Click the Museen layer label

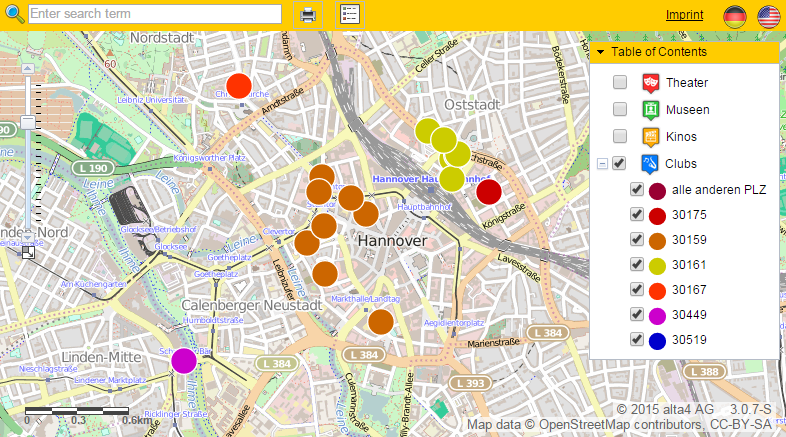[x=687, y=110]
